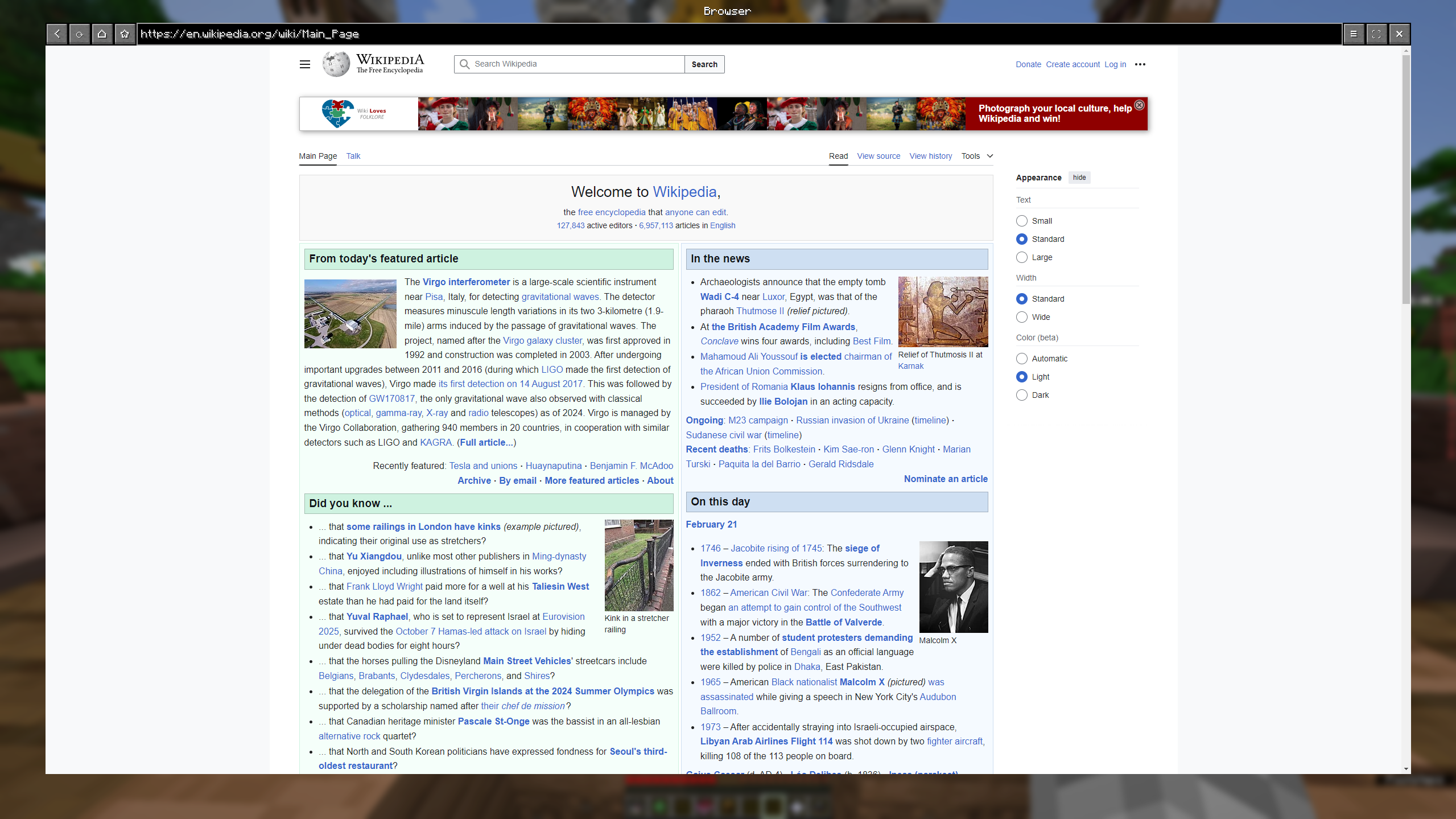Open the Taliesin West link
This screenshot has width=1456, height=819.
pyautogui.click(x=560, y=586)
